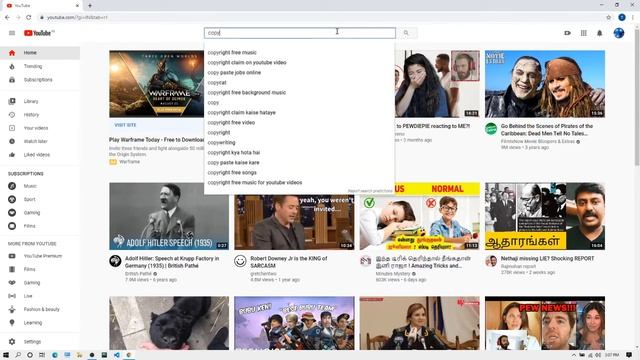Open Liked videos in the sidebar
The image size is (640, 360).
[x=40, y=155]
